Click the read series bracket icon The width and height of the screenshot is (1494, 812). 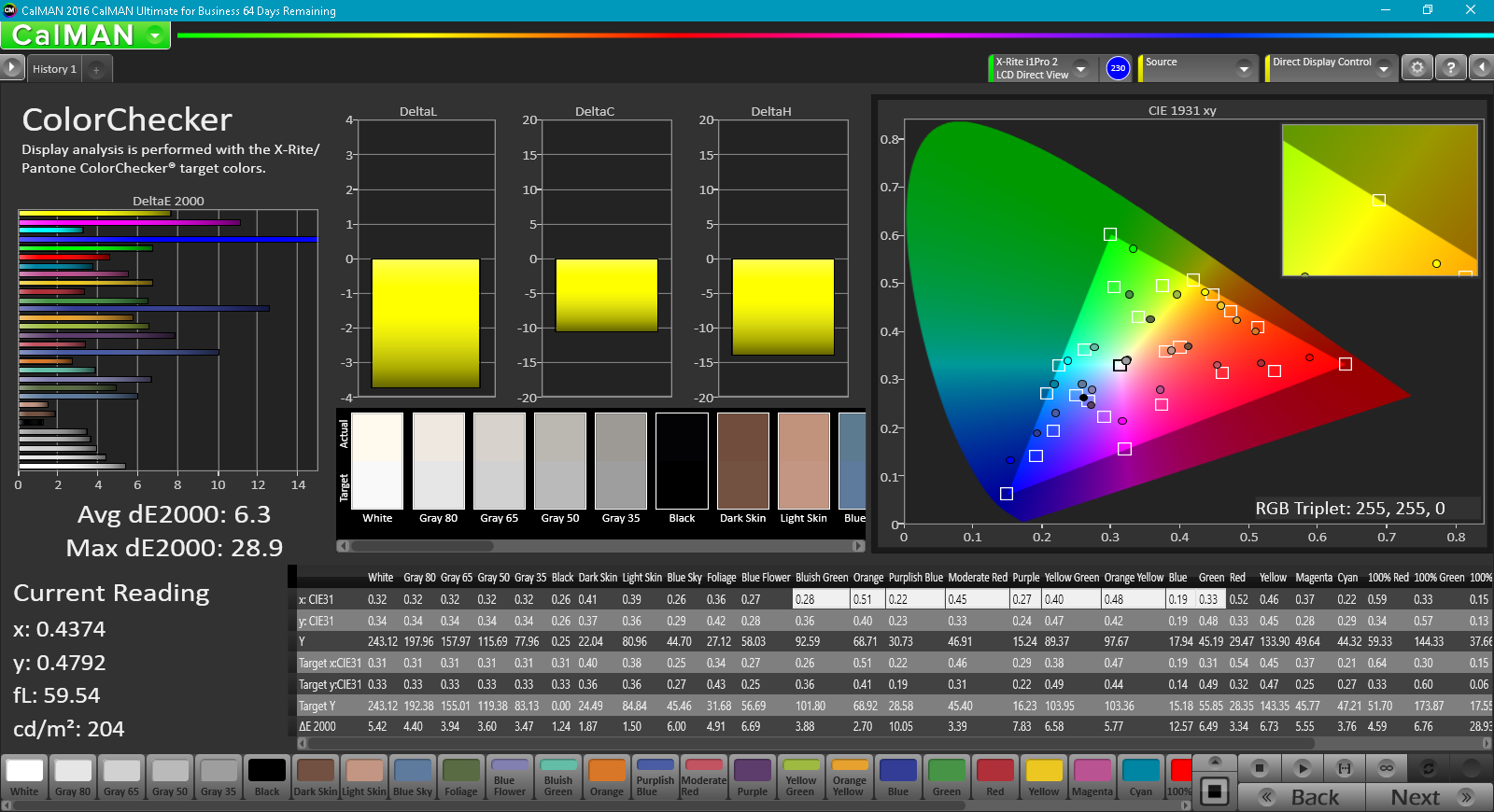[x=1345, y=768]
